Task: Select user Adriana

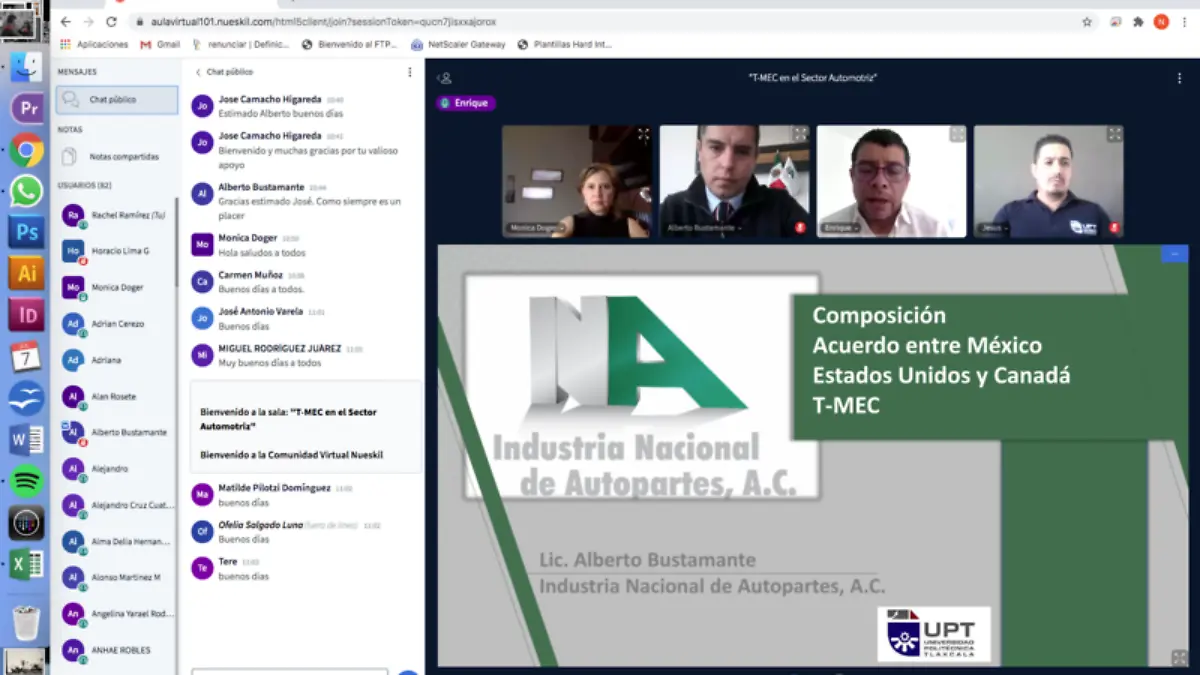Action: pyautogui.click(x=117, y=360)
